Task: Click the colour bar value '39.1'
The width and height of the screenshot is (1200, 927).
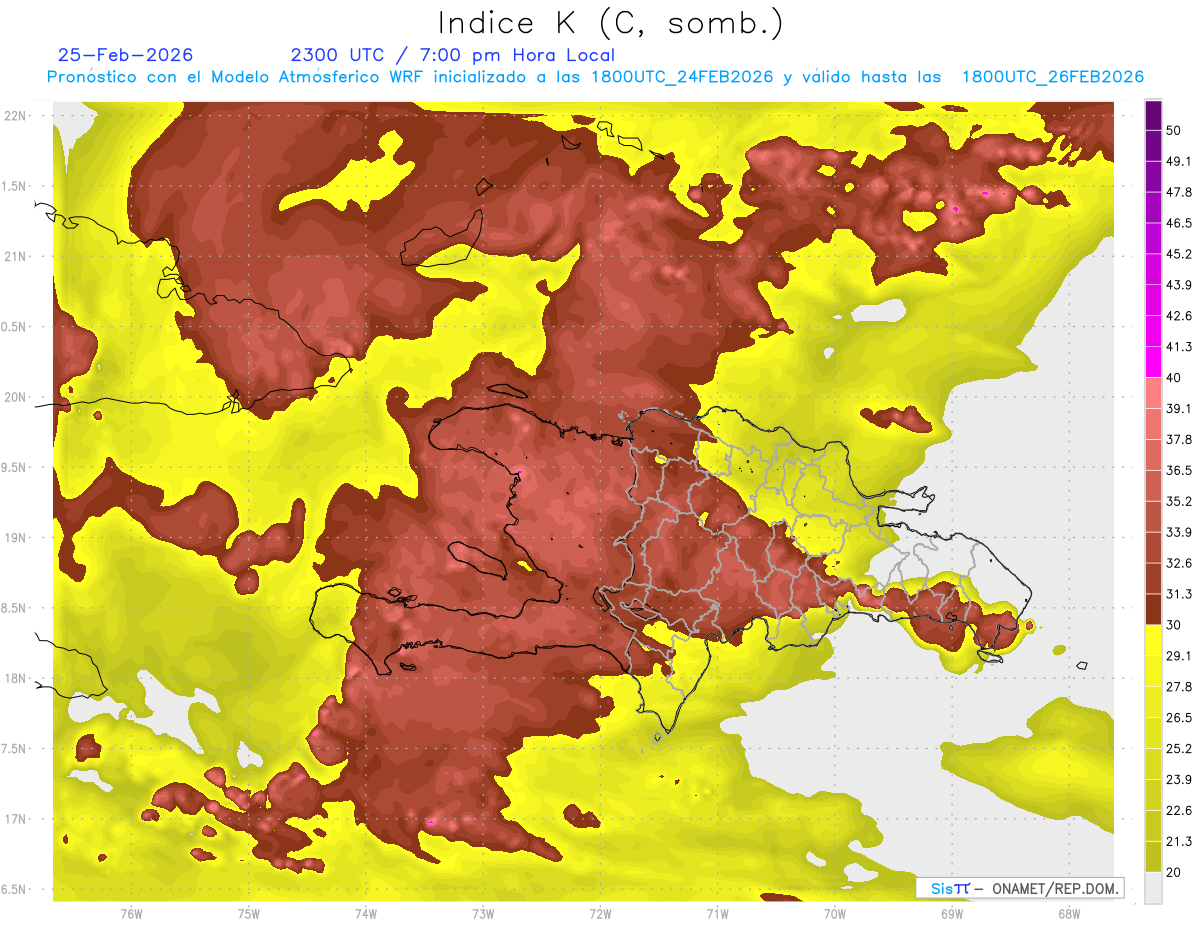Action: coord(1178,409)
